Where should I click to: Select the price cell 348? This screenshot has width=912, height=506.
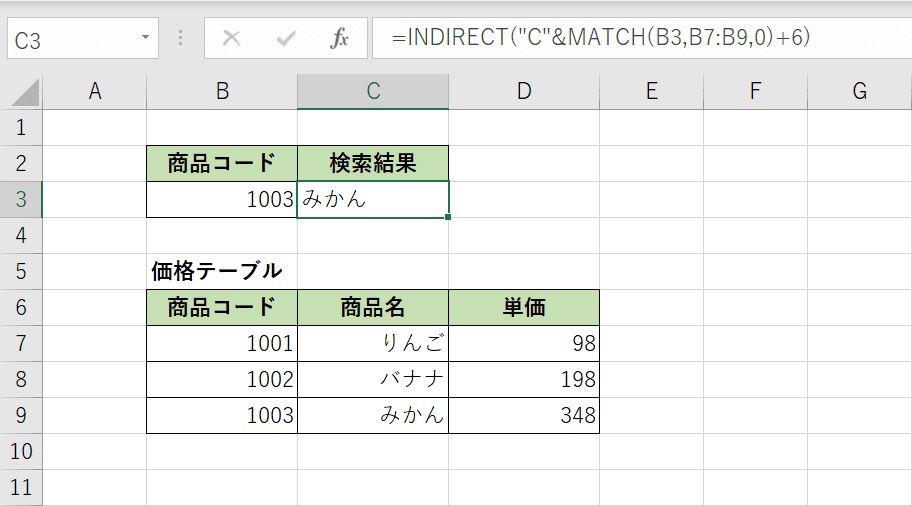(524, 416)
